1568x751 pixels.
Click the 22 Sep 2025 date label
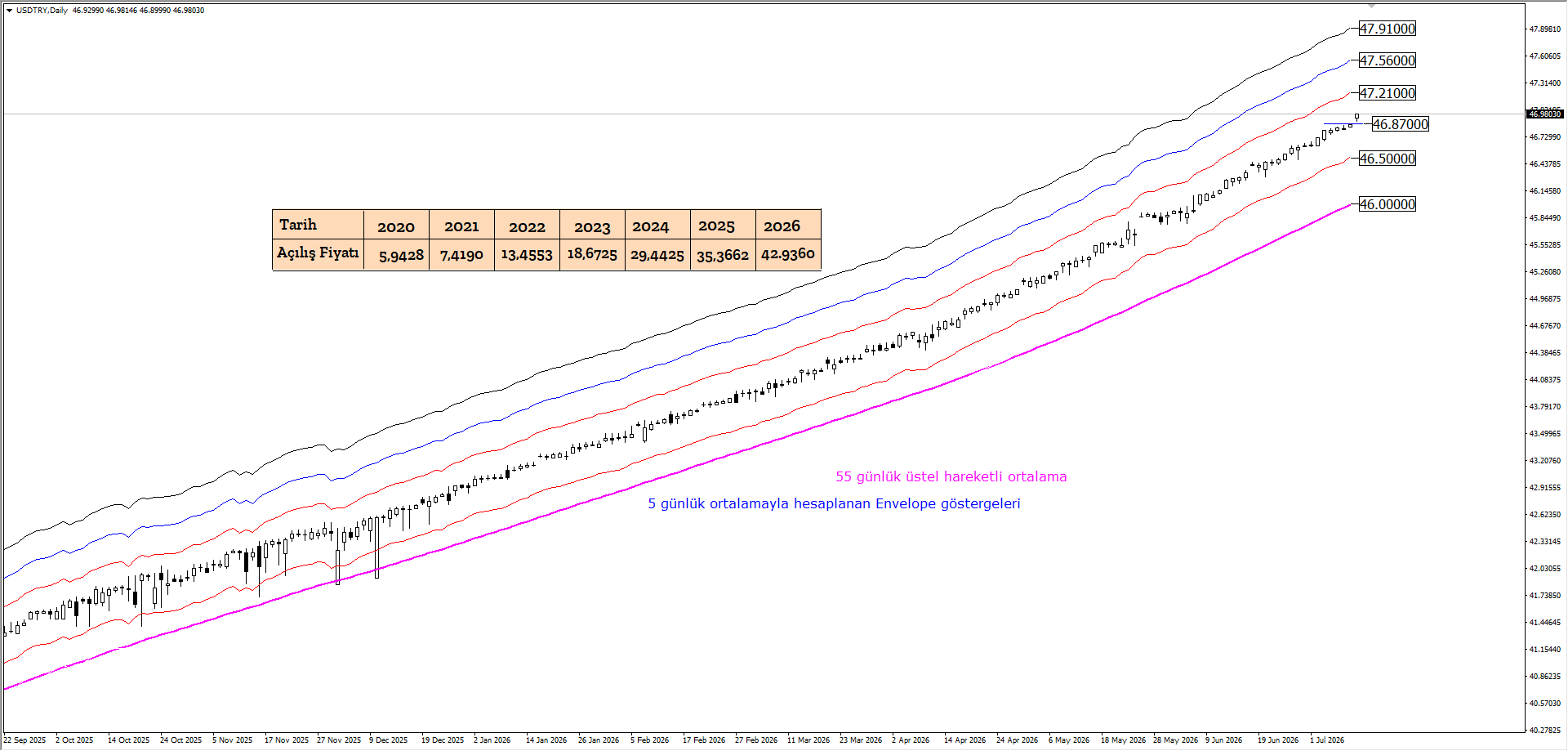coord(24,740)
